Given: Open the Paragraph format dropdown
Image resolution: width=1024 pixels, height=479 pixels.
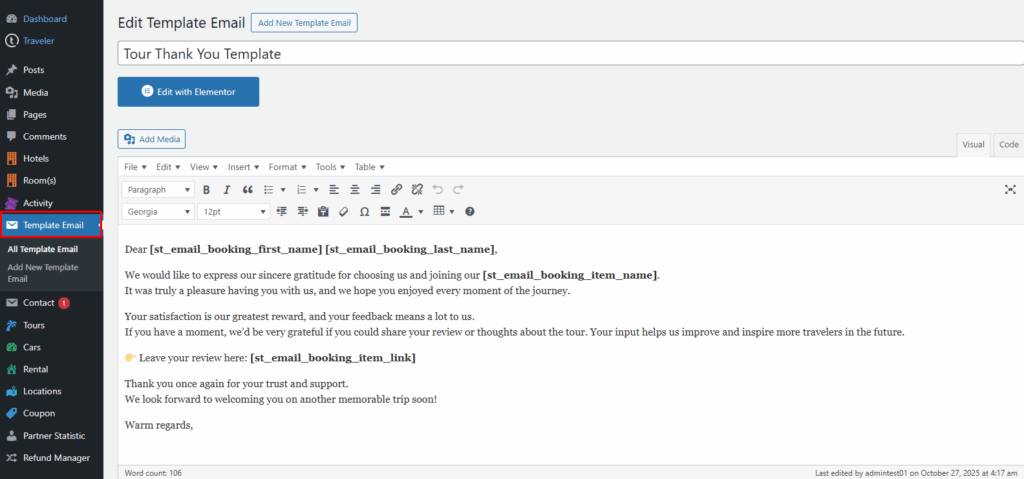Looking at the screenshot, I should [158, 189].
